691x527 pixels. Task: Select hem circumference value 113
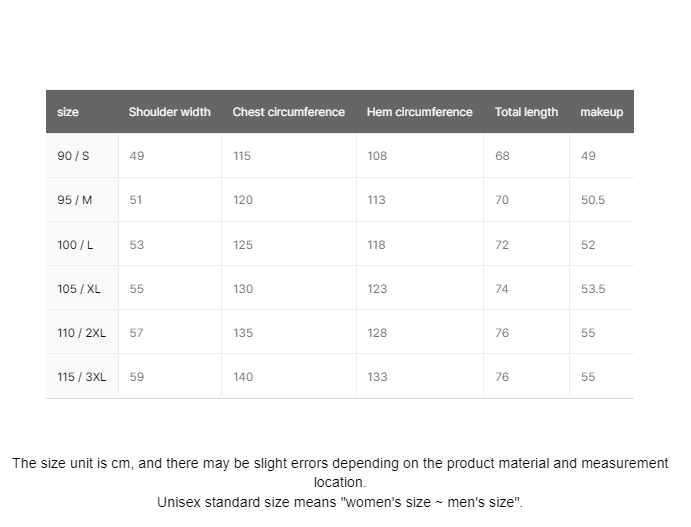point(377,200)
